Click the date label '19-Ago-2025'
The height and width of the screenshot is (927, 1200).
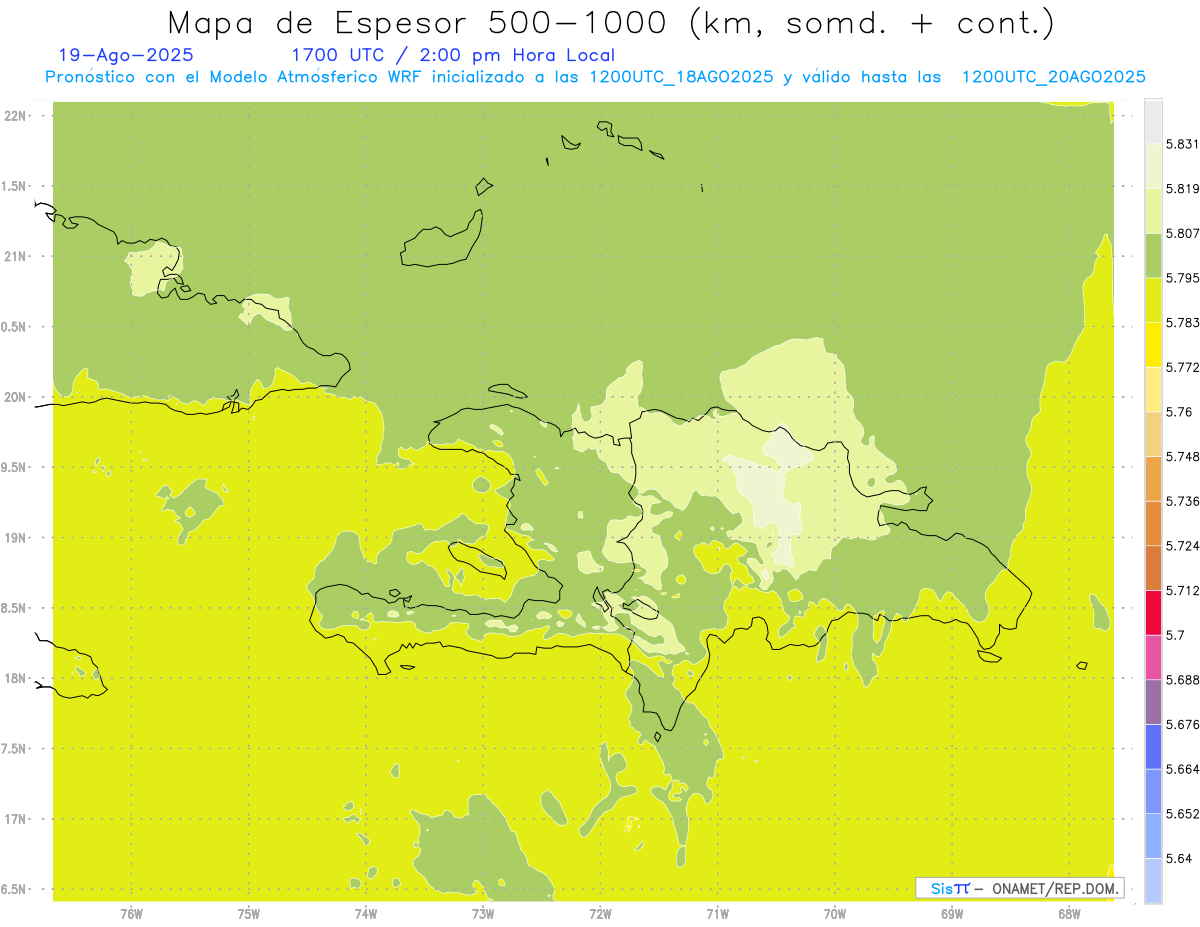[126, 55]
